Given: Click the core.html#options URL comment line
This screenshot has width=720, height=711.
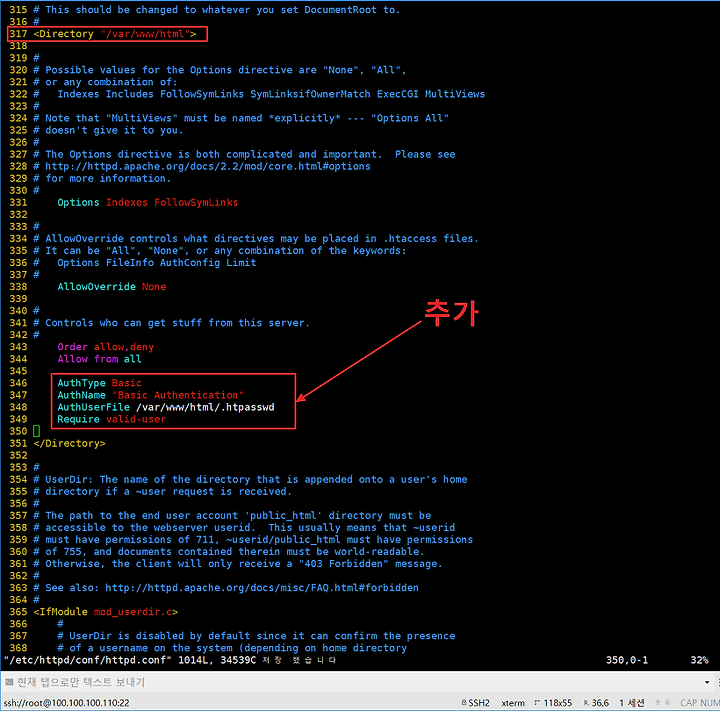Looking at the screenshot, I should [x=202, y=166].
